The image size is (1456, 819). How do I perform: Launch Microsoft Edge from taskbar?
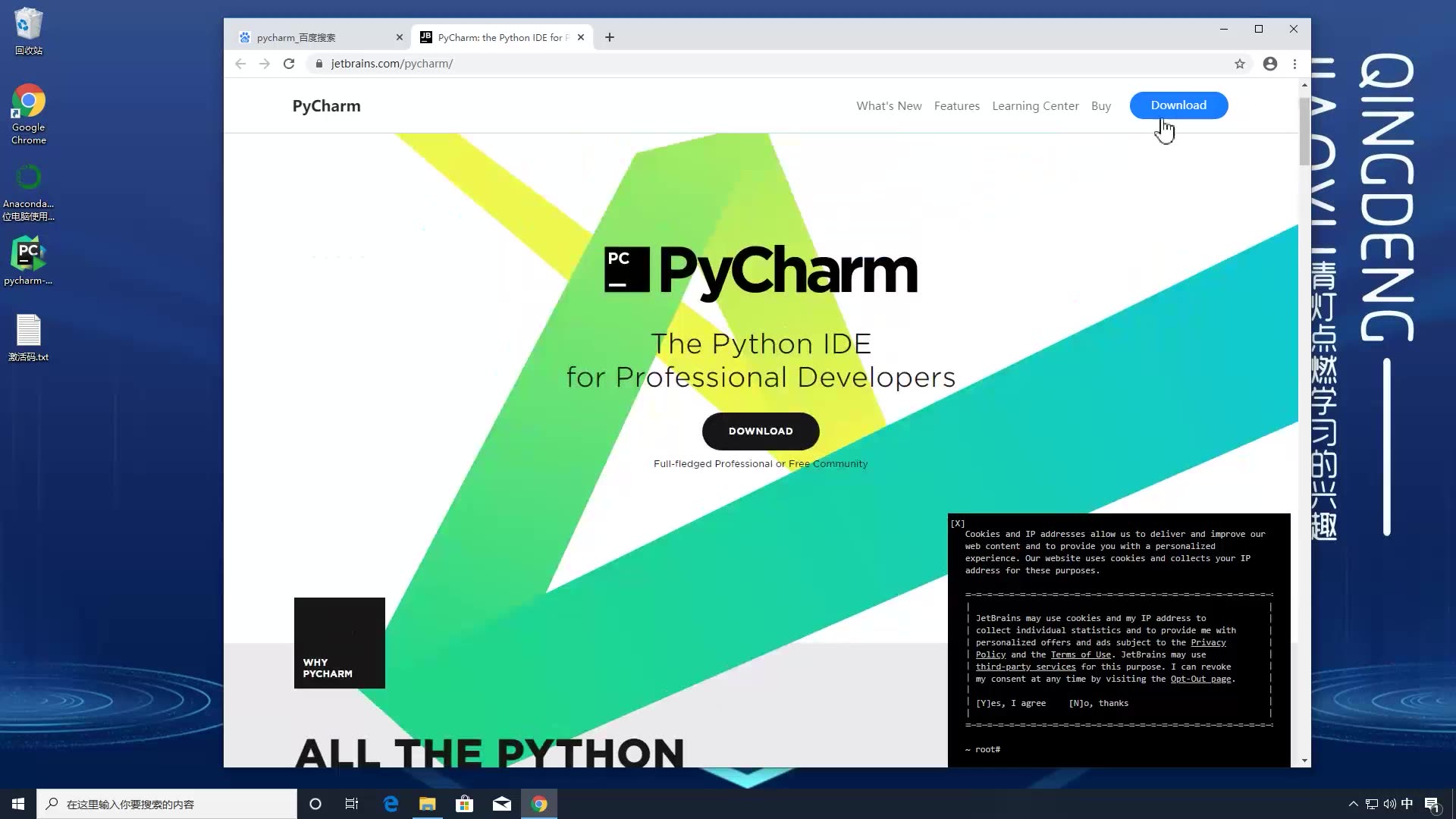[x=391, y=804]
